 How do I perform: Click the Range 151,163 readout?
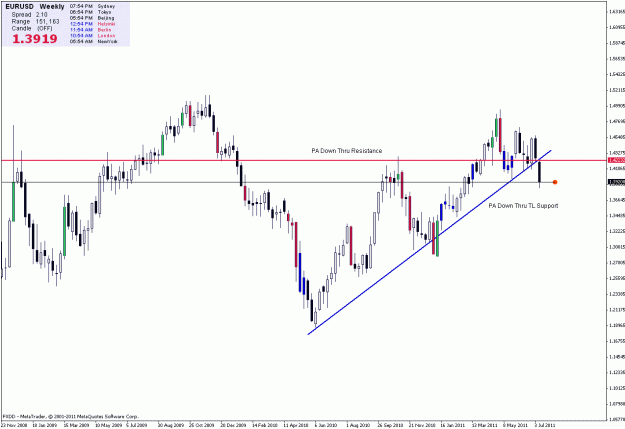(35, 22)
